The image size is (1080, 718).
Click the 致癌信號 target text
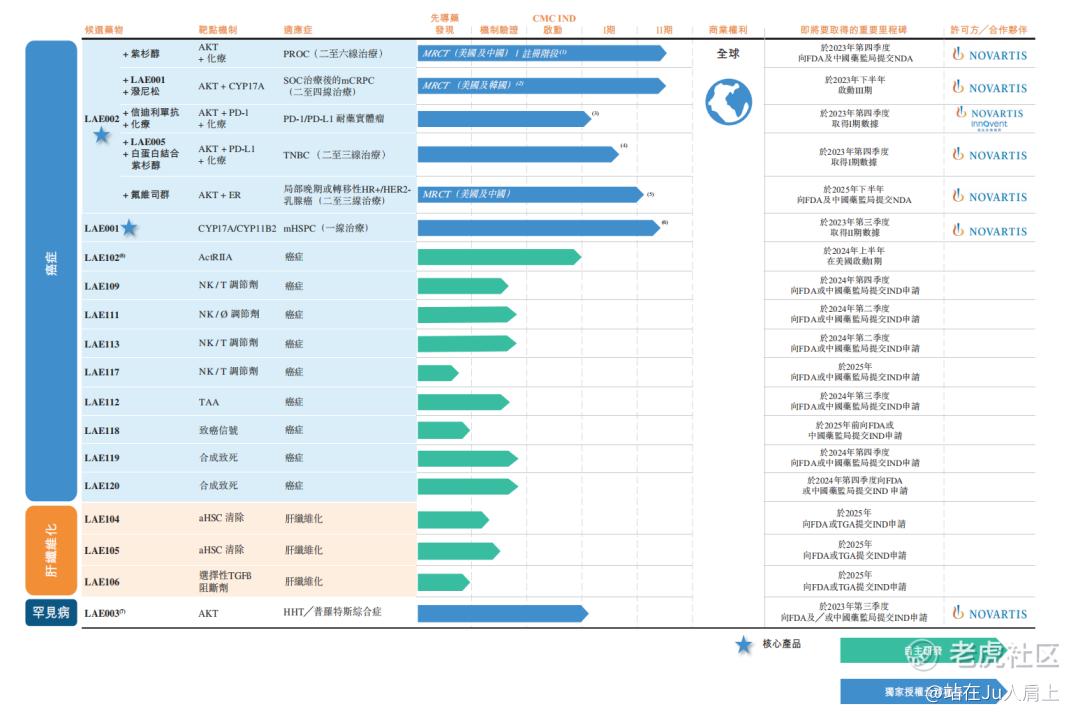(x=218, y=430)
